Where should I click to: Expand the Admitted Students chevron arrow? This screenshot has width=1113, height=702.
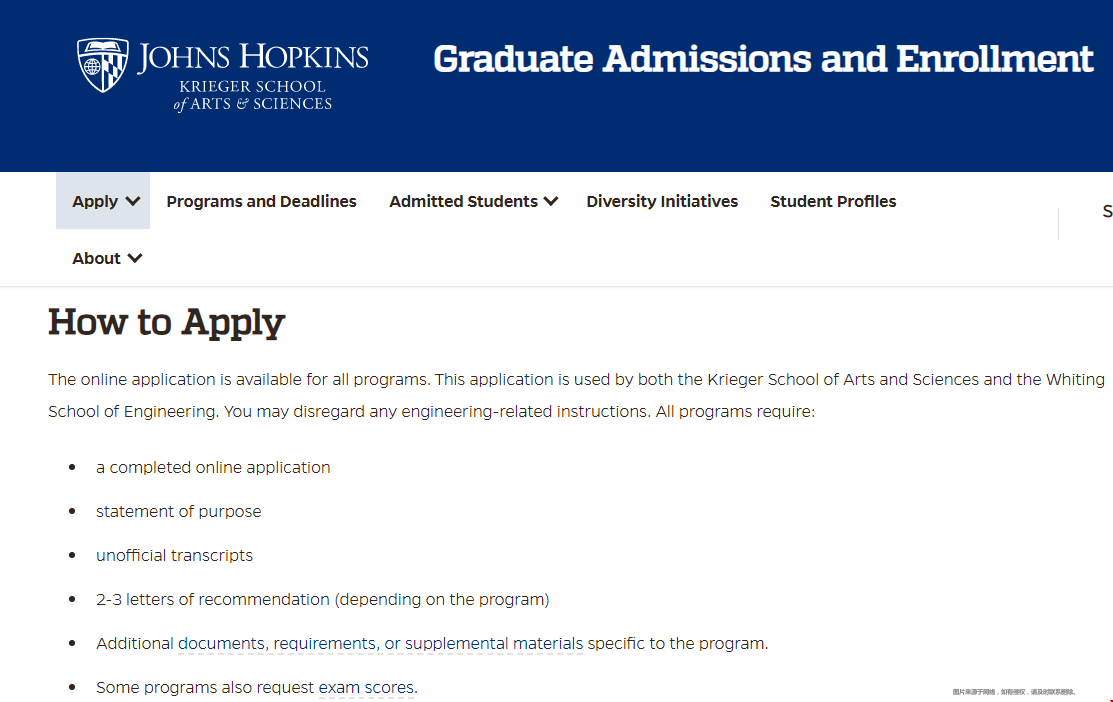coord(551,202)
